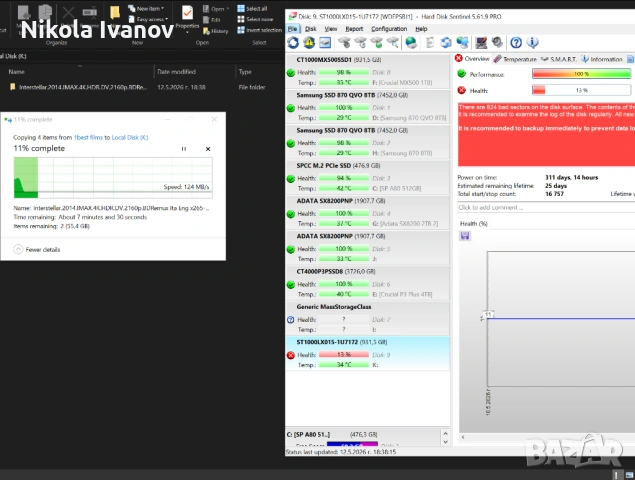635x480 pixels.
Task: Click the globe icon in Hard Disk Sentinel toolbar
Action: coord(411,43)
